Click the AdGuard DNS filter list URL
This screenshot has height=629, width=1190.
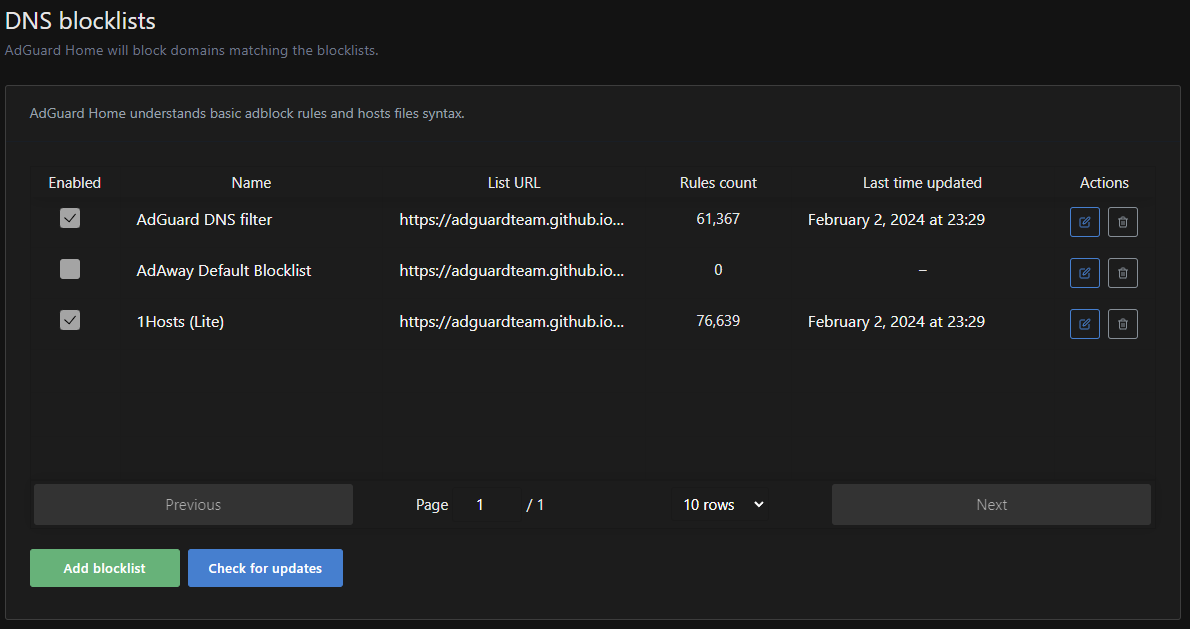point(512,220)
